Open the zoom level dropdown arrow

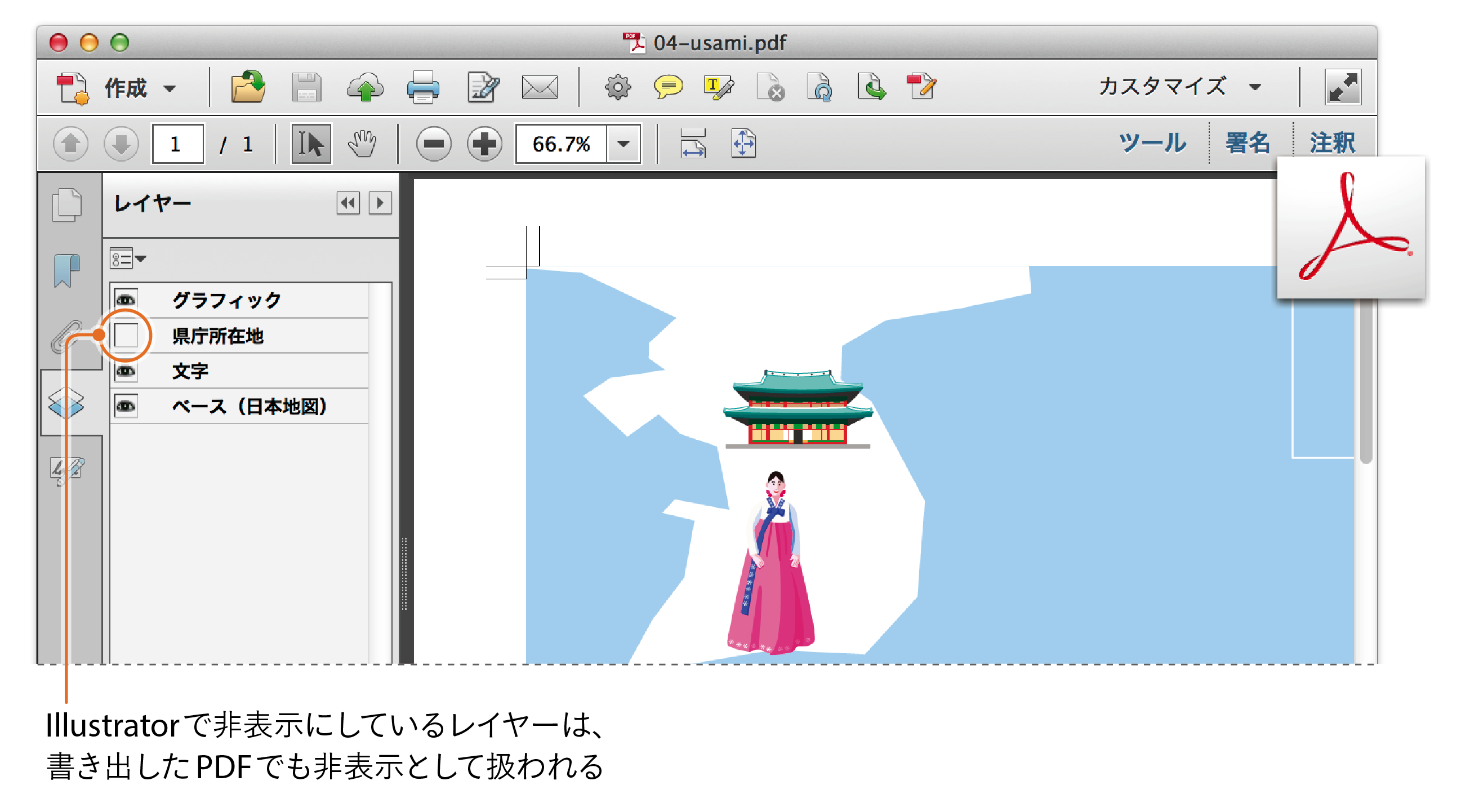coord(623,144)
